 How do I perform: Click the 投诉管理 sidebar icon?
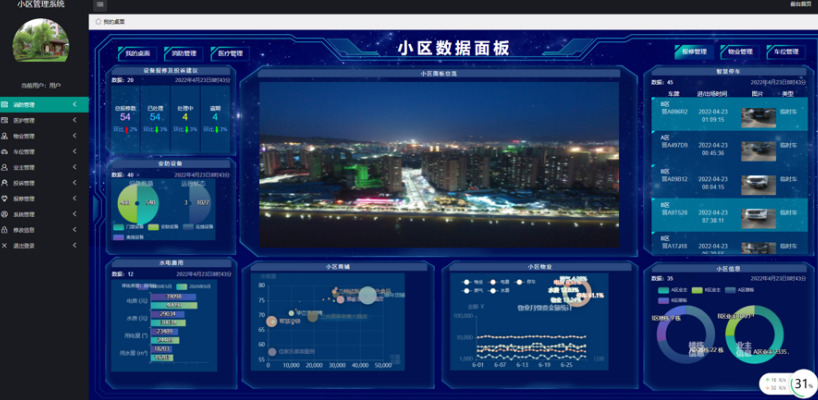coord(5,183)
